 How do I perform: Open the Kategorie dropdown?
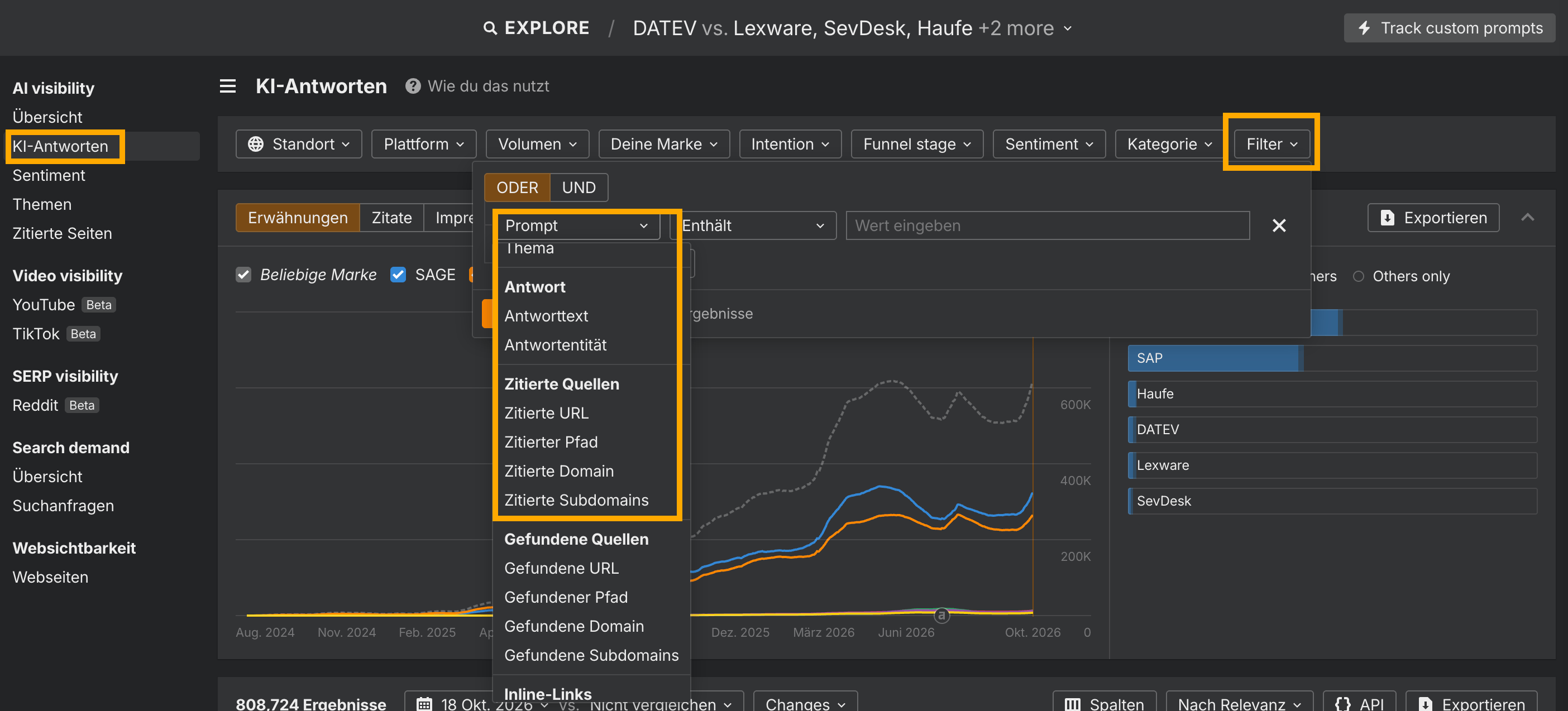1169,144
